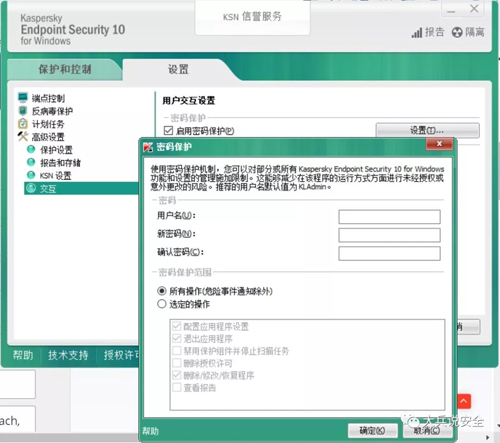Viewport: 500px width, 443px height.
Task: Open the 隔离 quarantine icon
Action: click(457, 32)
